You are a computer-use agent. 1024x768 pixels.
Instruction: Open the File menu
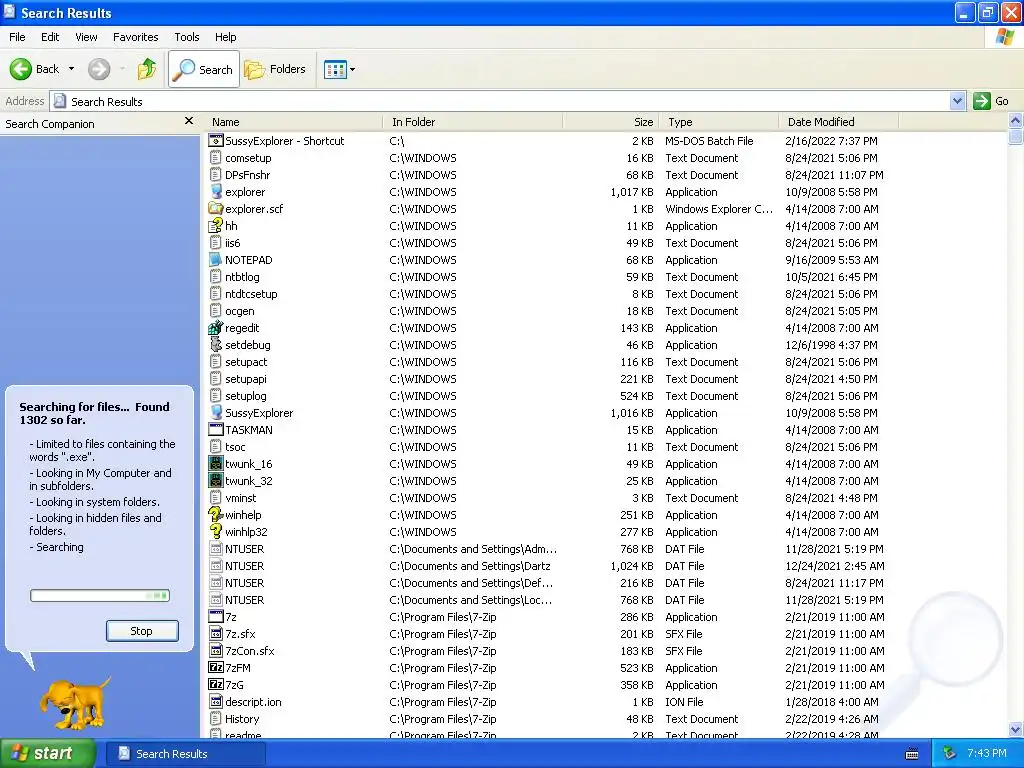pyautogui.click(x=17, y=37)
